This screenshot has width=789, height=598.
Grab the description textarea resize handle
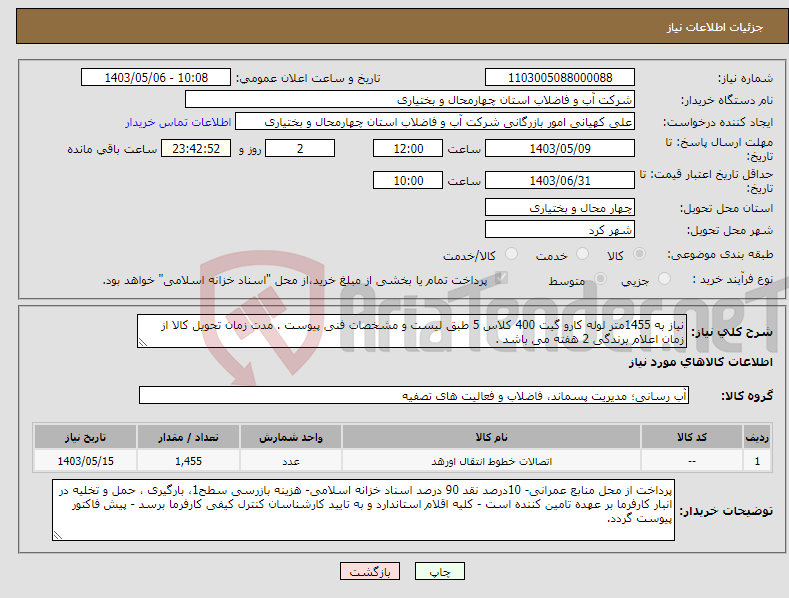point(143,342)
